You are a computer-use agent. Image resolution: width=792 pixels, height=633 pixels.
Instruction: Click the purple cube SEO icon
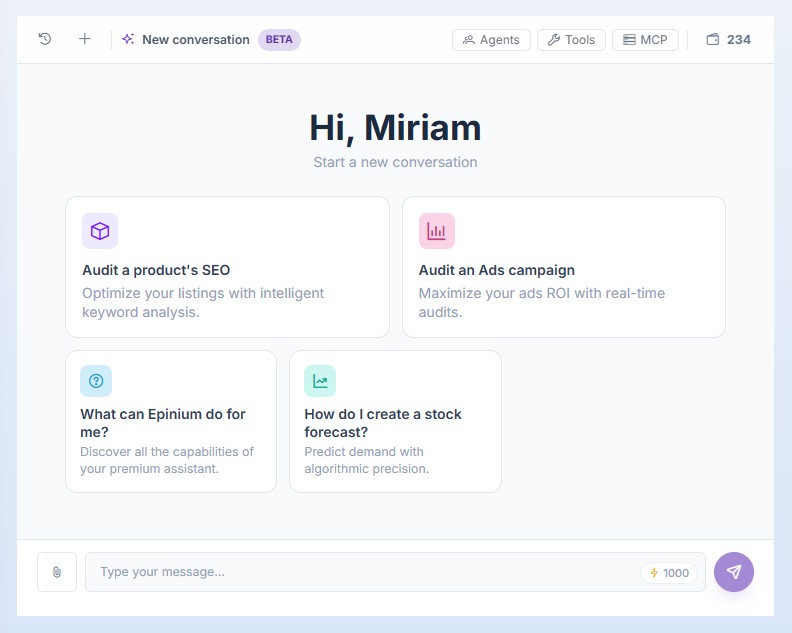tap(100, 231)
